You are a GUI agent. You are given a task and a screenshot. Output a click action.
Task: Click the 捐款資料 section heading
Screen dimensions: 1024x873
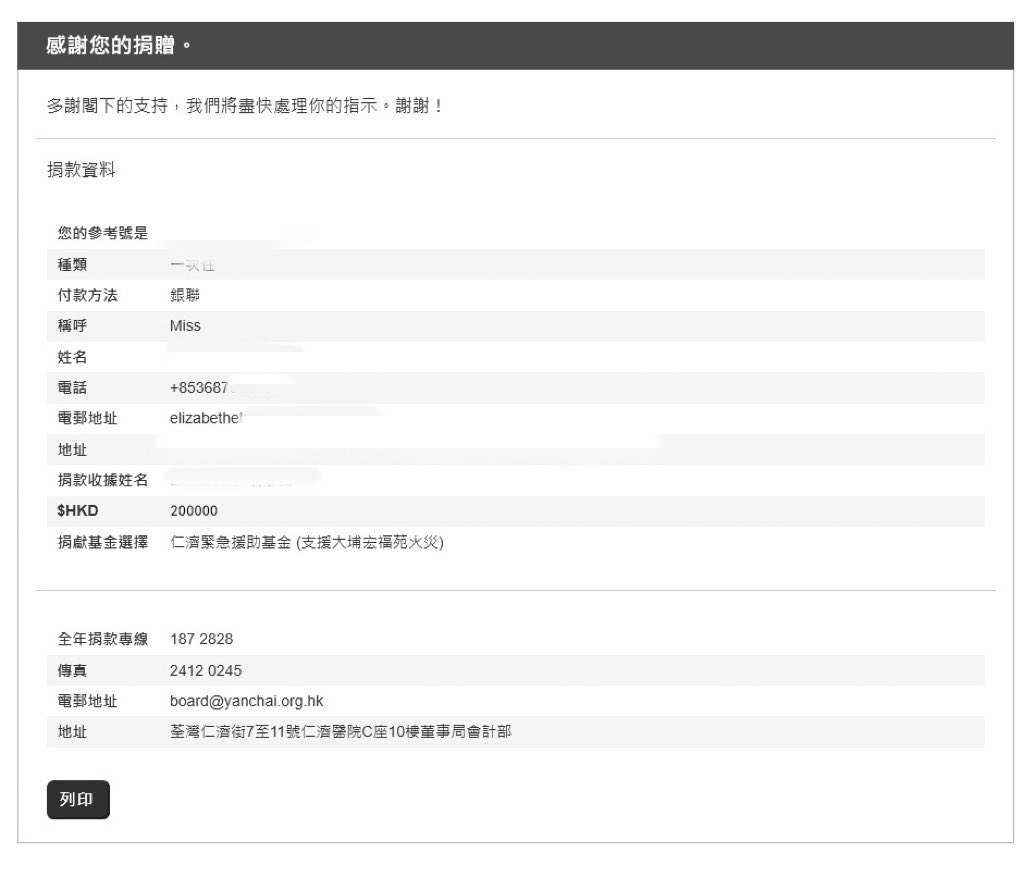click(81, 170)
